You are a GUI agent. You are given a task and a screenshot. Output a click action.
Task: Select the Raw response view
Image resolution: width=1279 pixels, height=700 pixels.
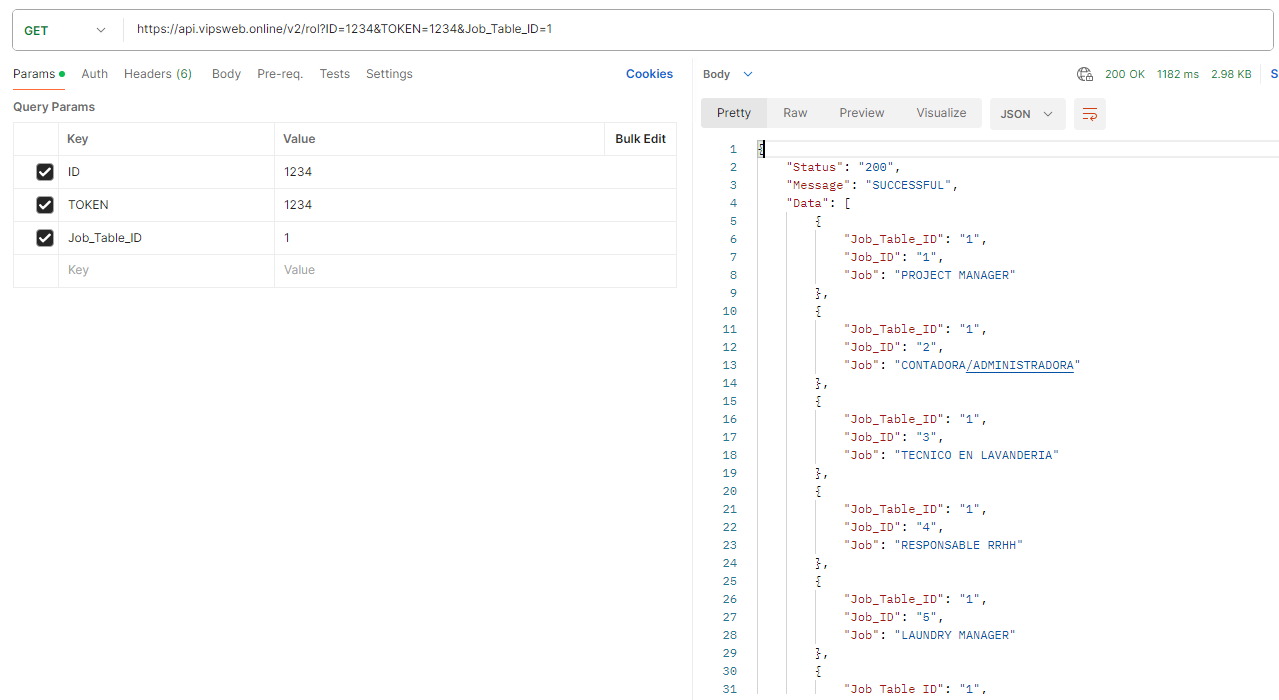(795, 113)
